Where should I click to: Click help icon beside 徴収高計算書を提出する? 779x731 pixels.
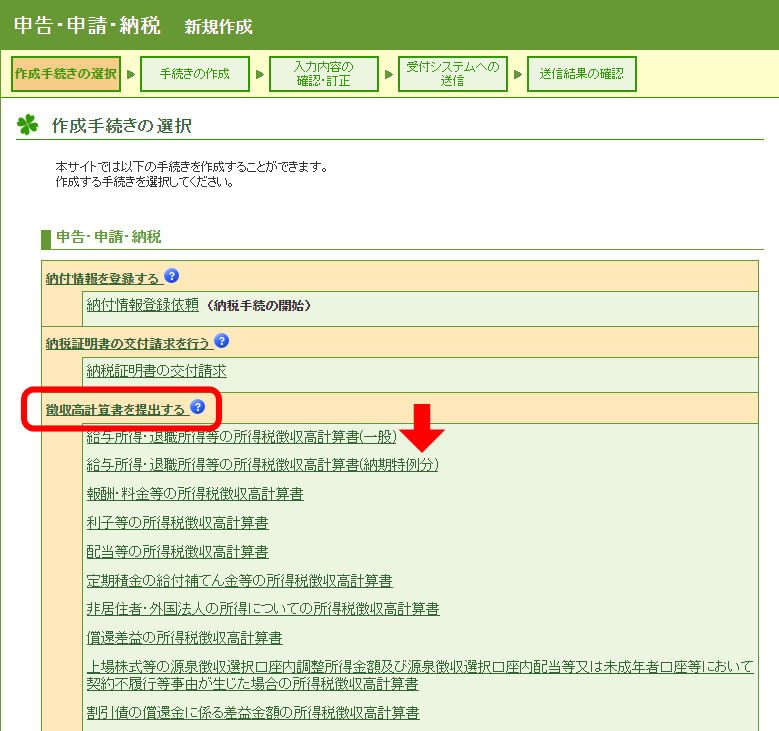pyautogui.click(x=198, y=407)
